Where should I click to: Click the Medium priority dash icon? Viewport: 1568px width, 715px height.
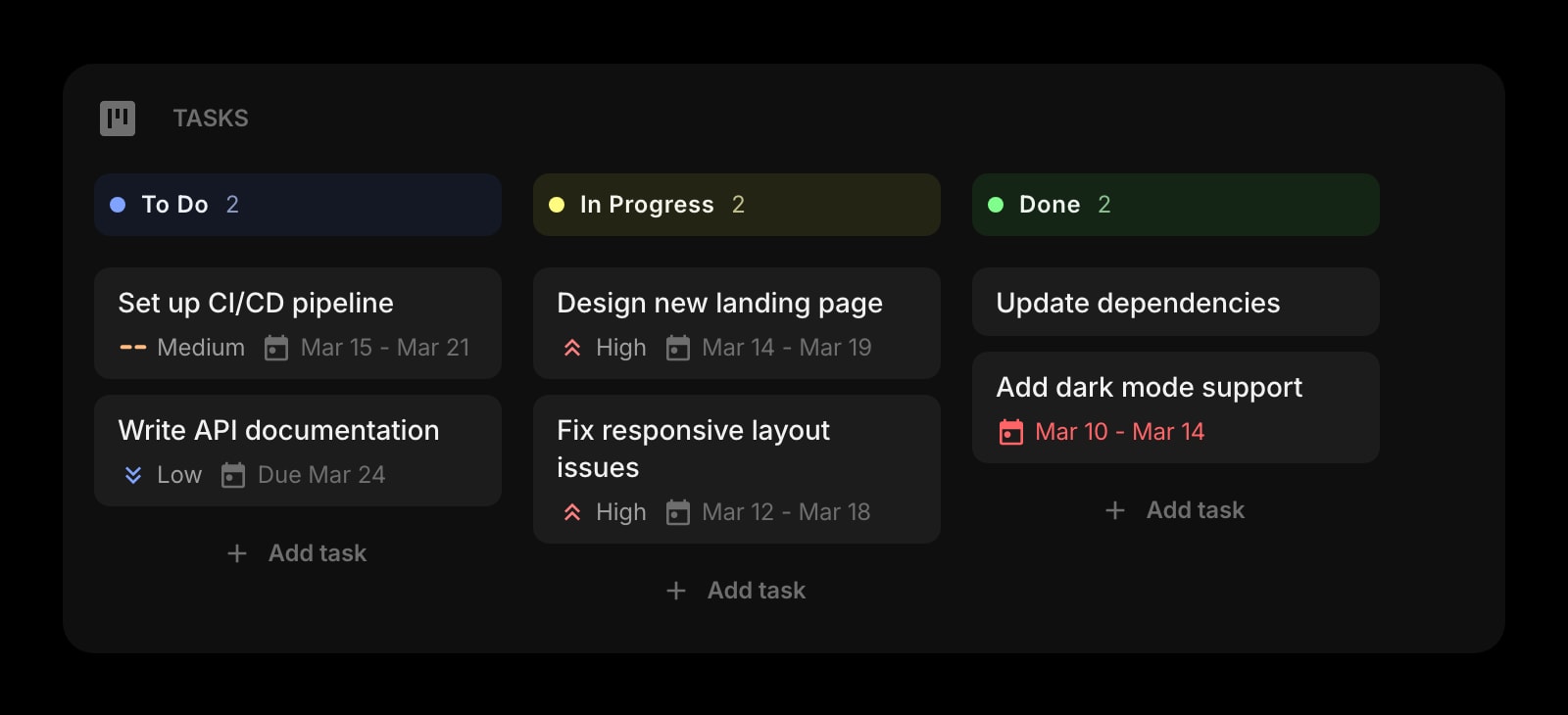[x=133, y=348]
